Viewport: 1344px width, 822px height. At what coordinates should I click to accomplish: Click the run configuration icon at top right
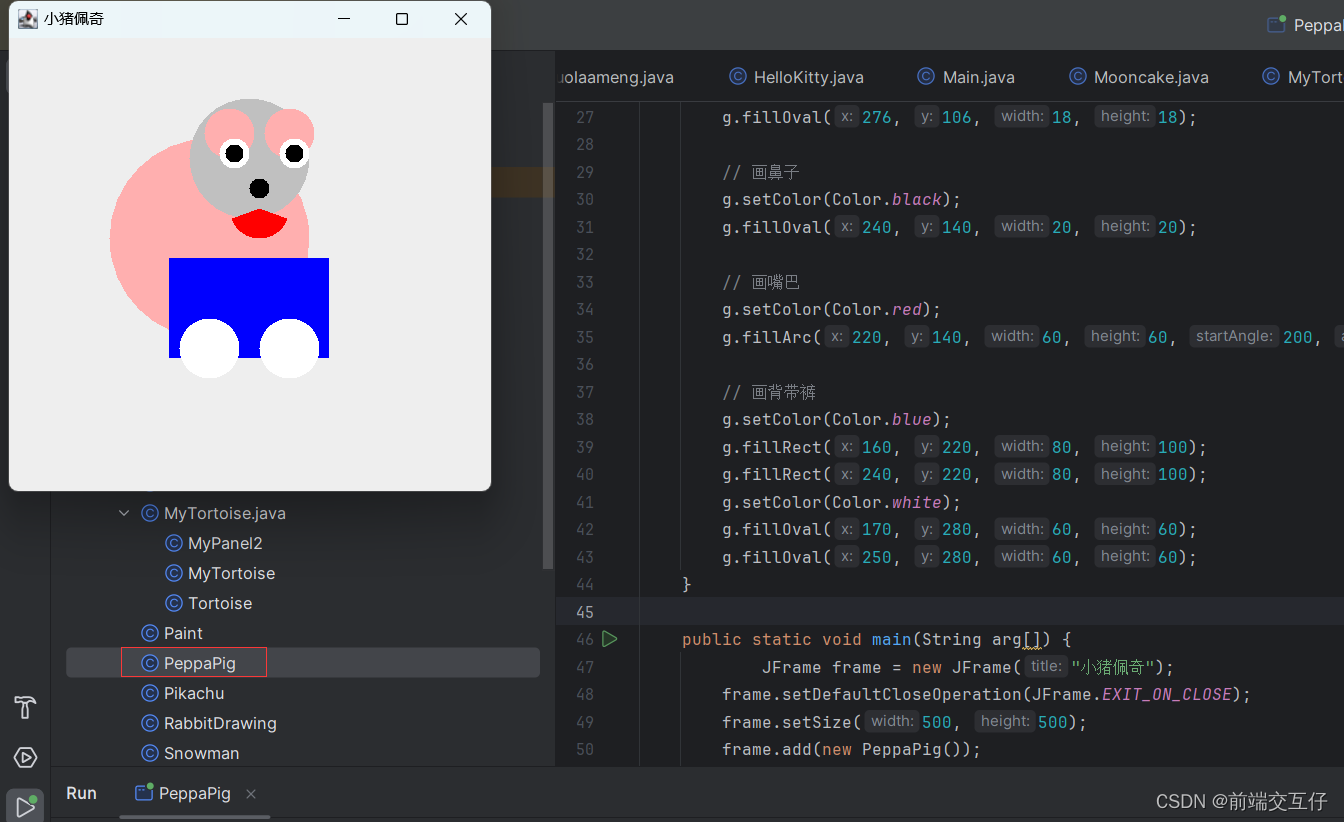point(1276,25)
